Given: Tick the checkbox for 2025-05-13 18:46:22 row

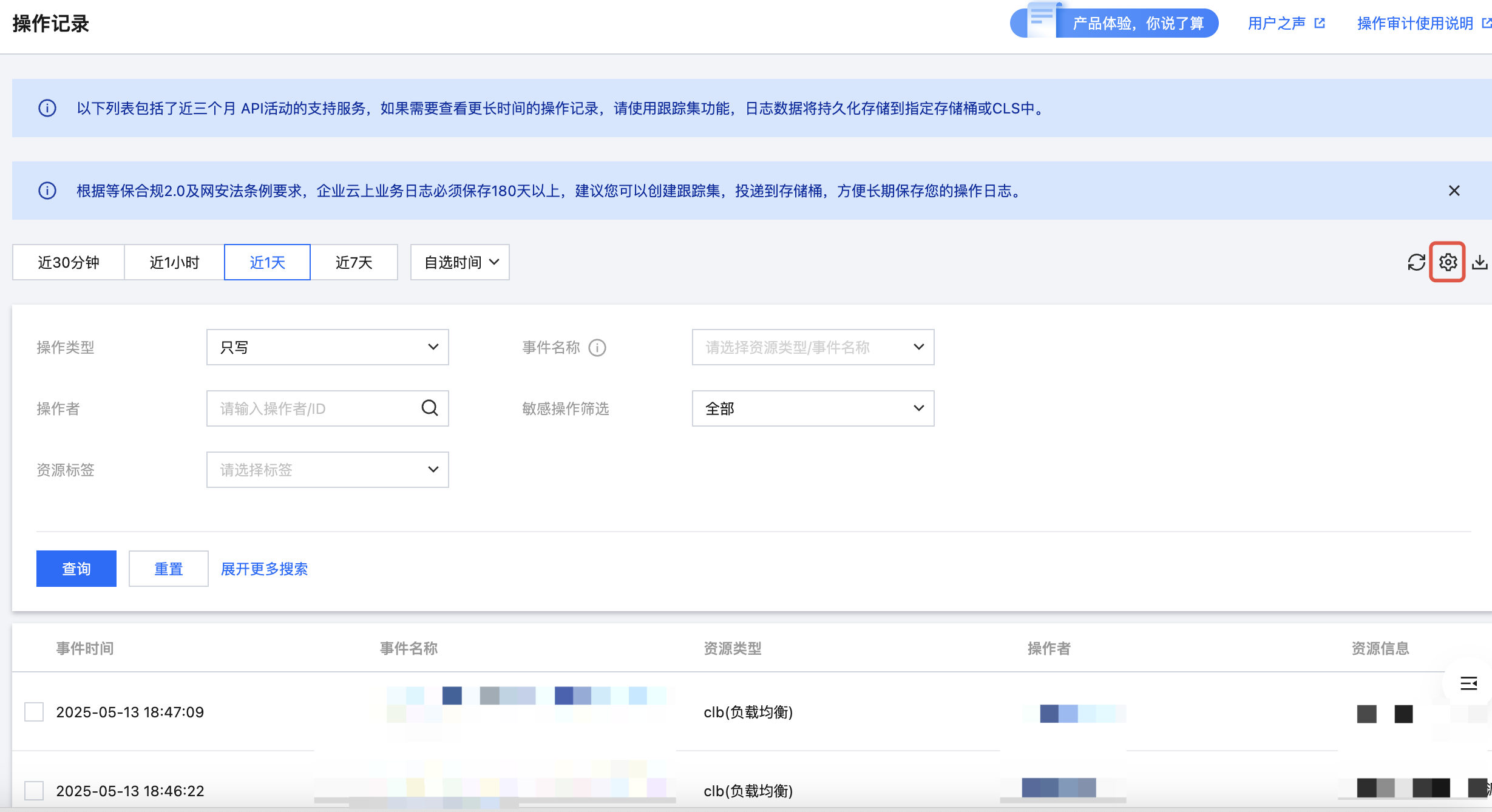Looking at the screenshot, I should coord(34,791).
